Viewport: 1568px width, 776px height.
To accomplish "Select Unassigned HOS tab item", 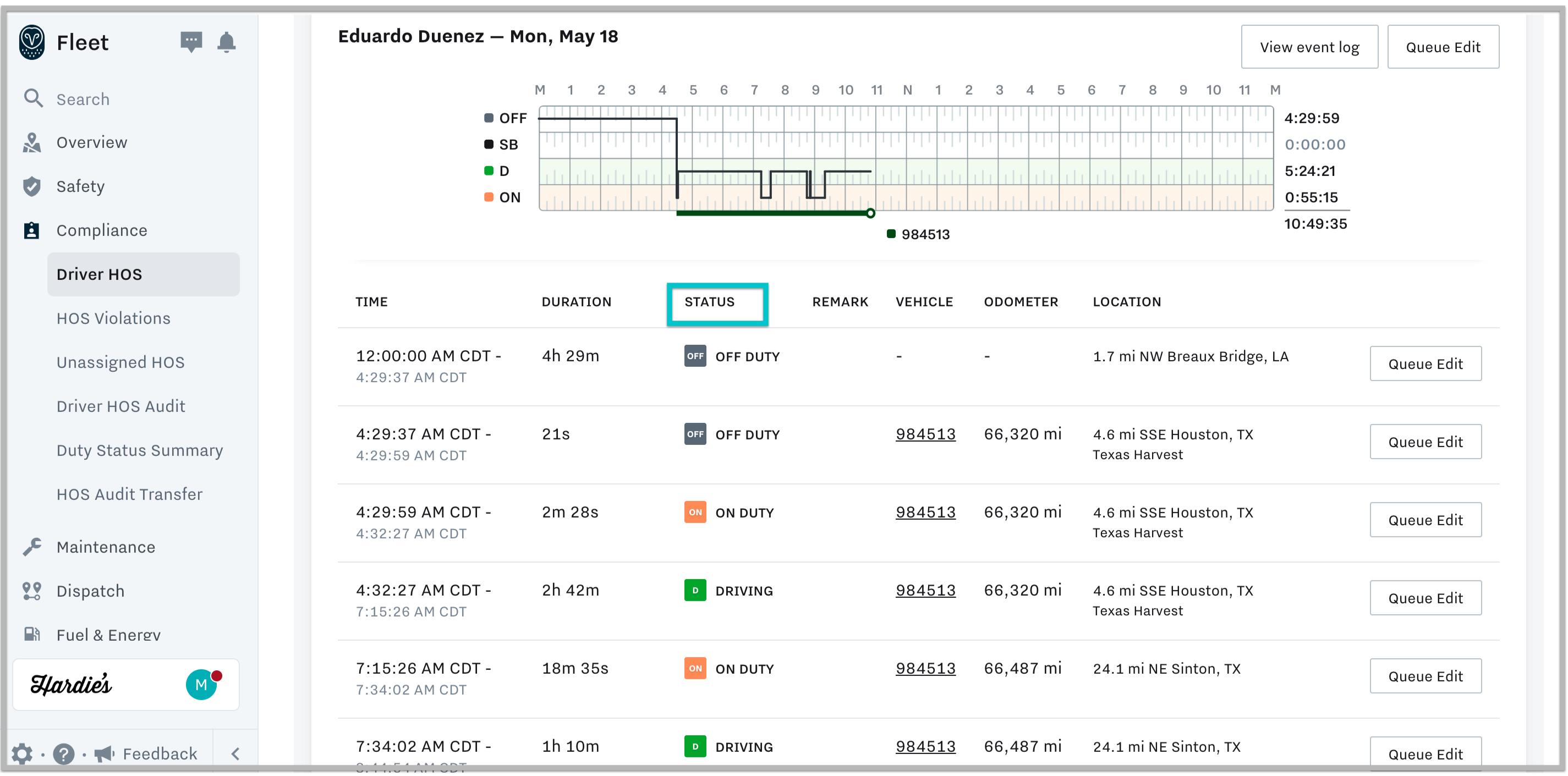I will pyautogui.click(x=120, y=362).
